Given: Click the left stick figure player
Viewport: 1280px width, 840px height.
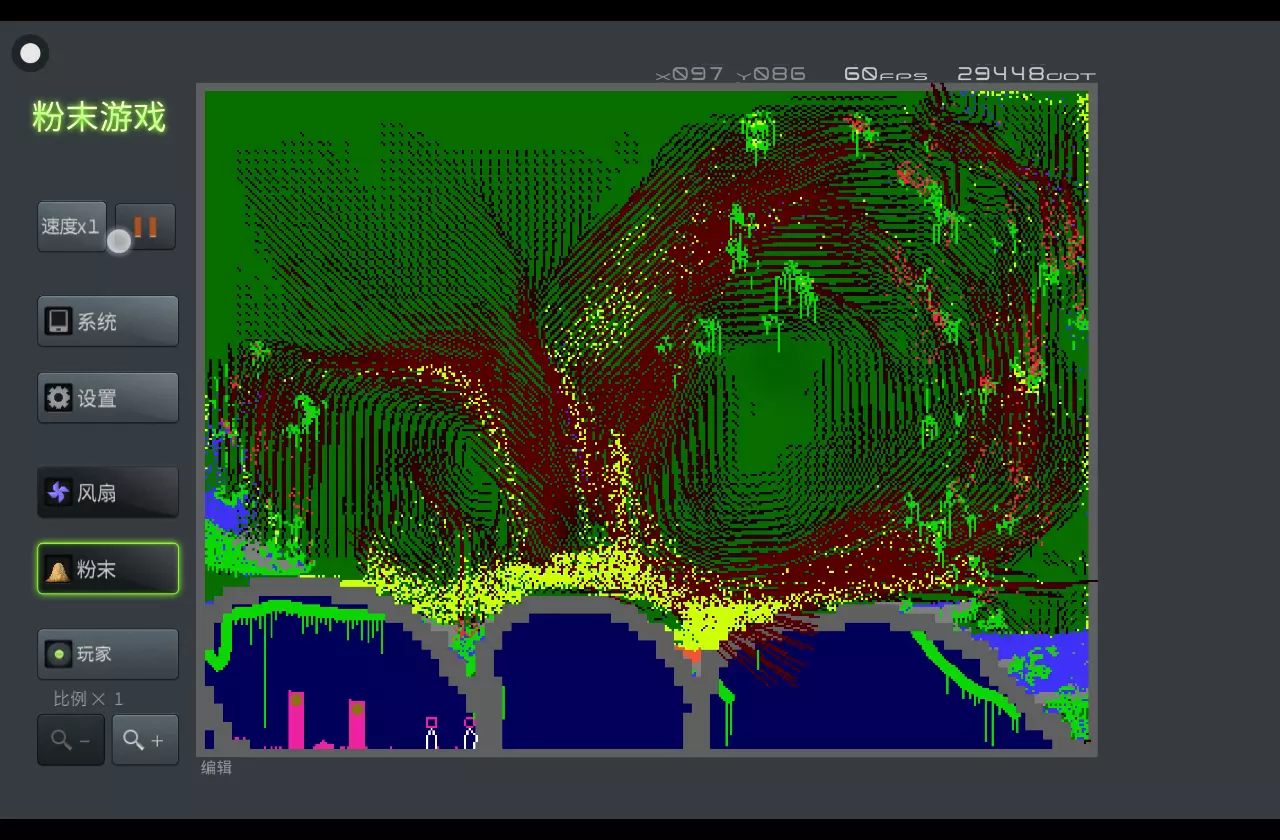Looking at the screenshot, I should click(x=432, y=735).
